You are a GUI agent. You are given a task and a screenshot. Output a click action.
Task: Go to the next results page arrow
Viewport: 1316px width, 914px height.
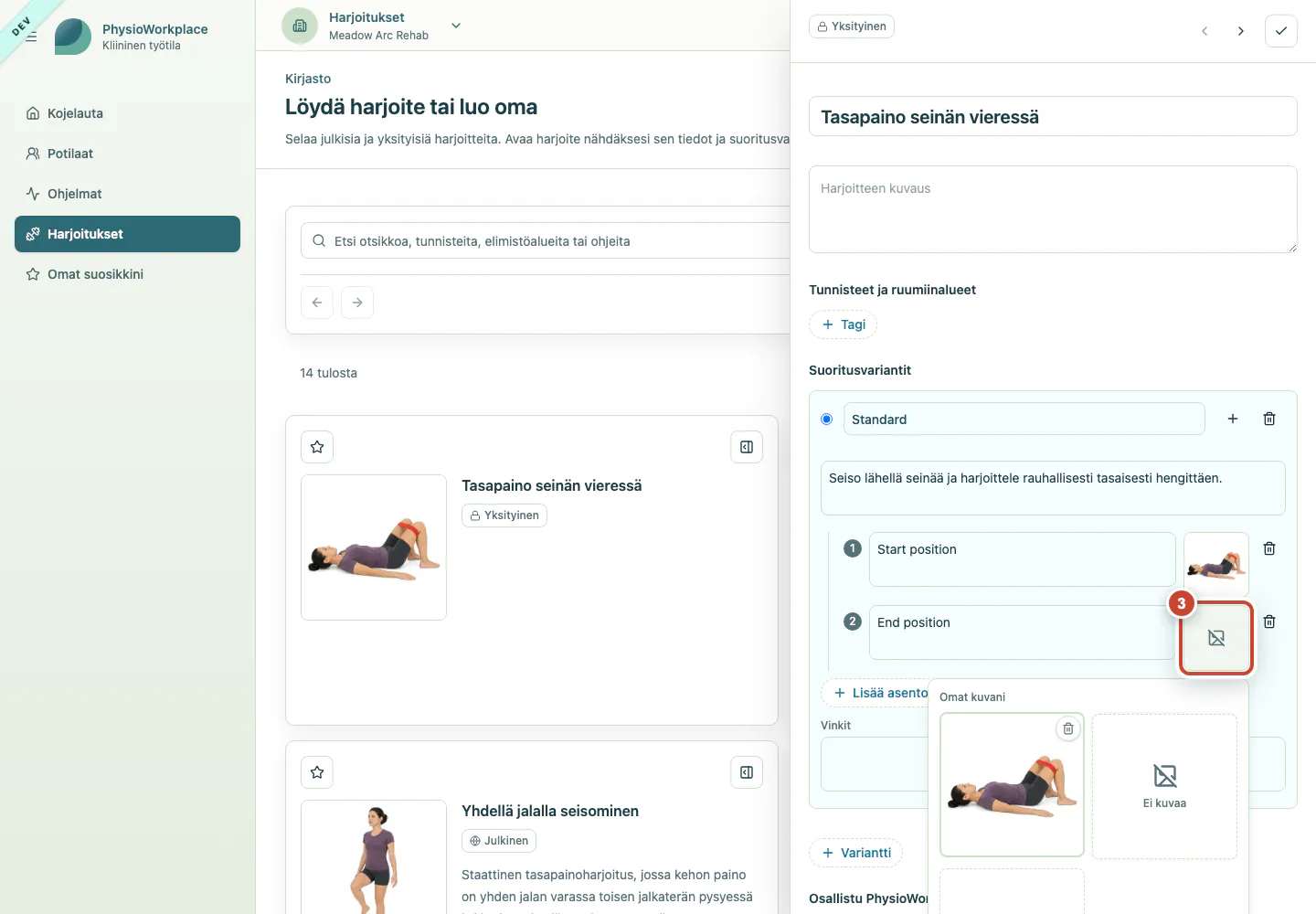tap(357, 303)
